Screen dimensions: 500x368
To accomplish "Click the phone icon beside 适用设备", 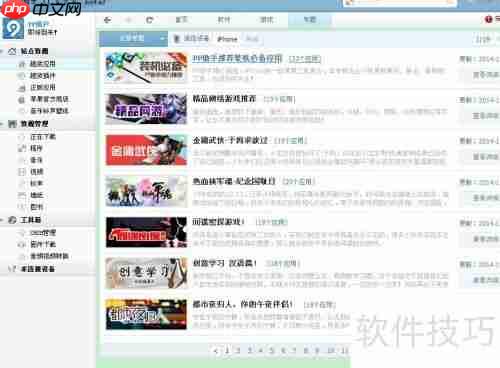I will point(177,39).
